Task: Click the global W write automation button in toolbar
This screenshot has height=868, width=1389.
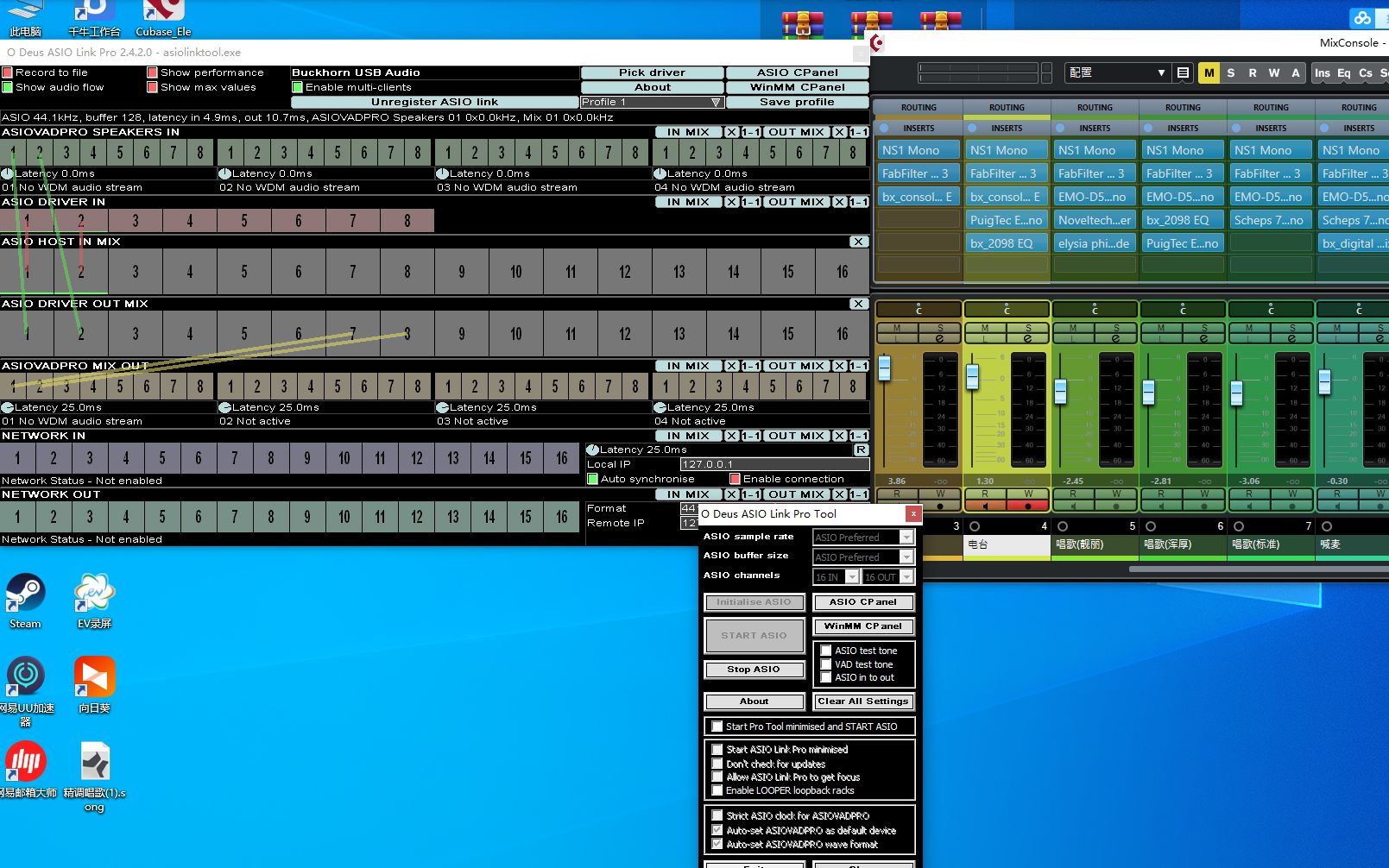Action: click(x=1274, y=73)
